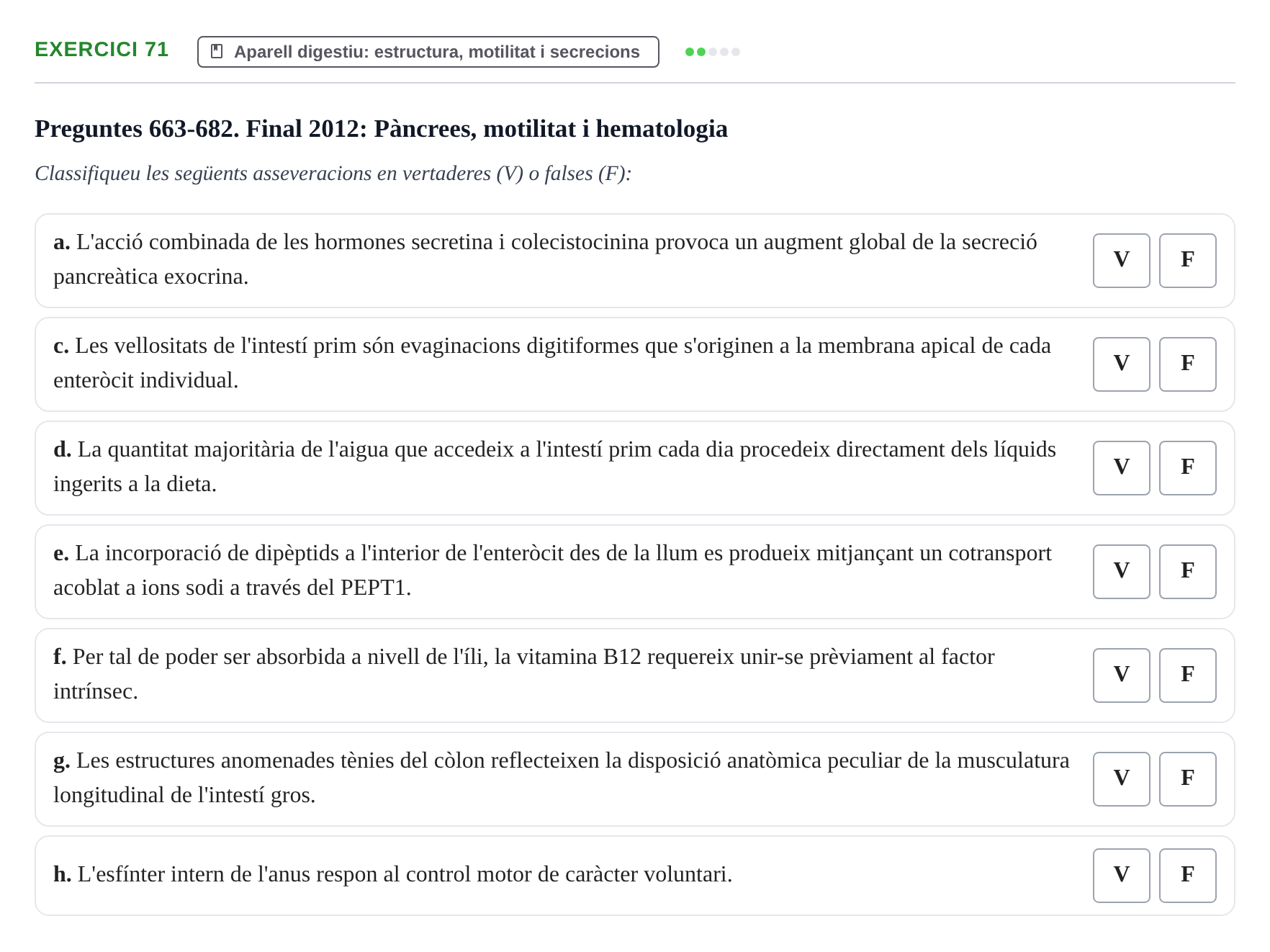Open the topic tag 'Aparell digestiu: estructura, motilitat i secrecions'
Screen dimensions: 1270x952
coord(428,52)
